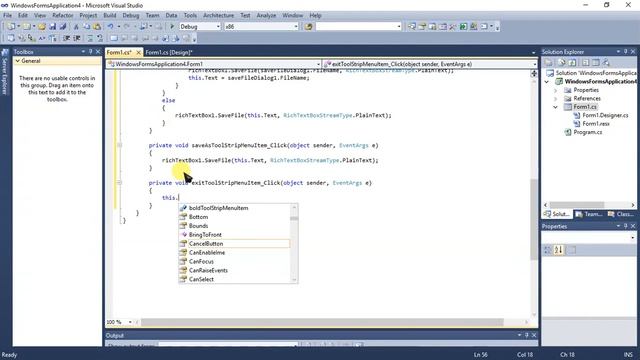Open the Analyze menu

pos(266,16)
